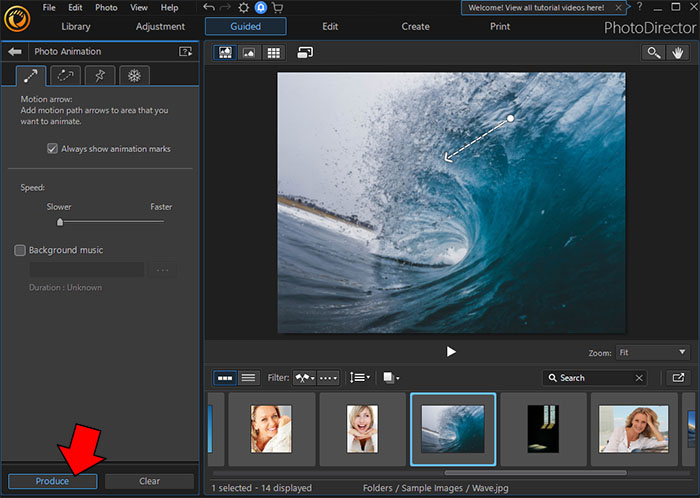This screenshot has width=700, height=498.
Task: Select the dashed path animation tool tab
Action: pyautogui.click(x=65, y=75)
